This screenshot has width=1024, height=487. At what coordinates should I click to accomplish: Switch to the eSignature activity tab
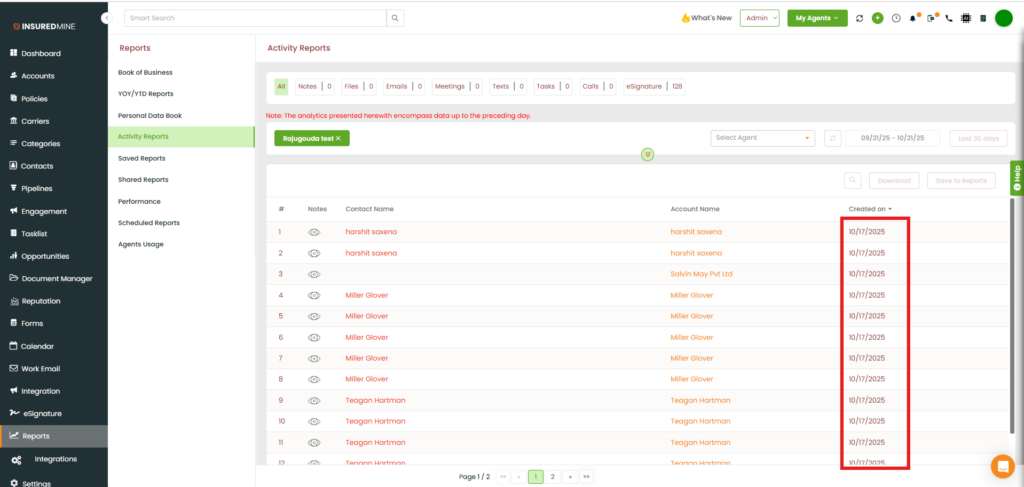[644, 87]
